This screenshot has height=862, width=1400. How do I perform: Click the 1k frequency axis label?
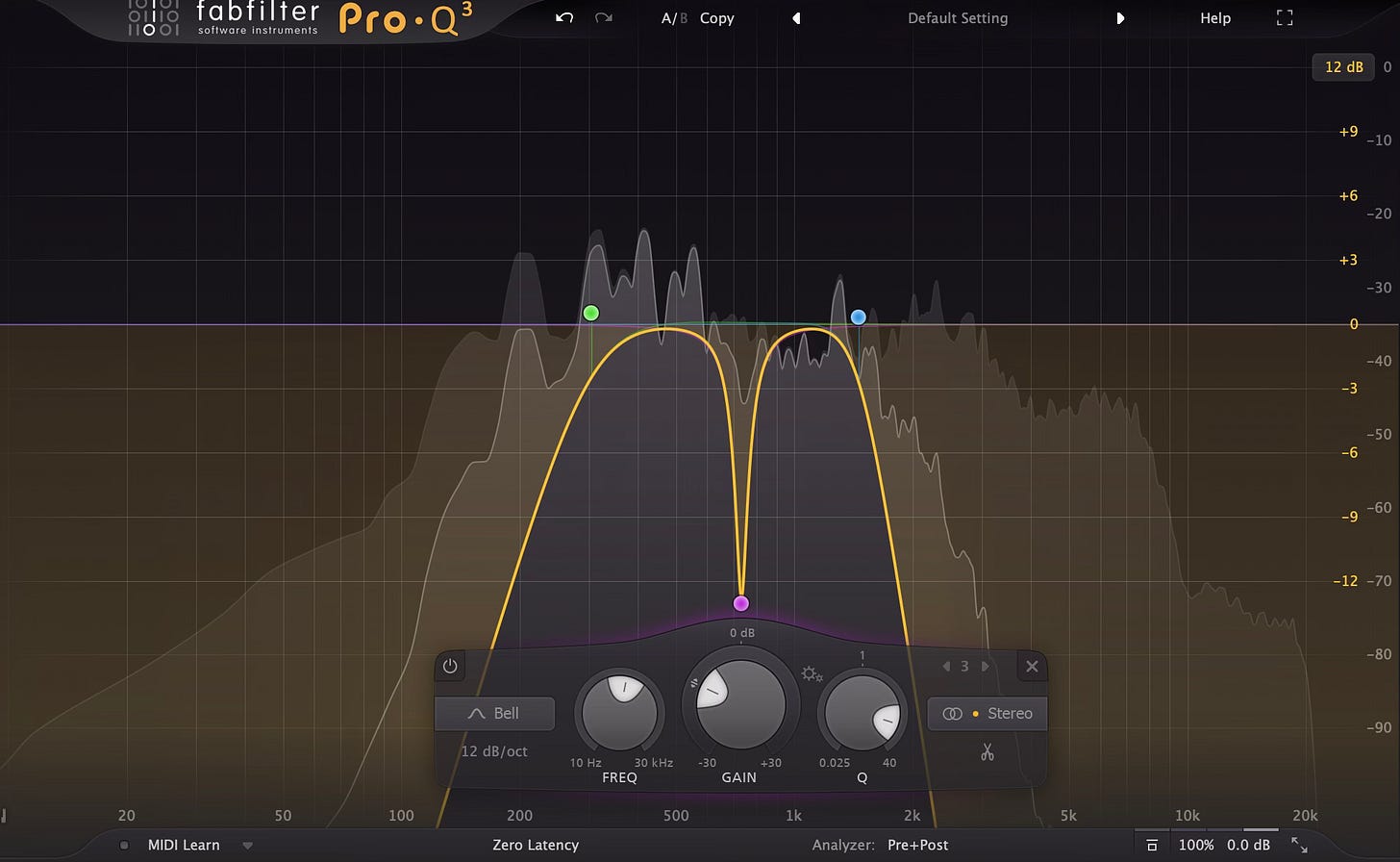793,816
